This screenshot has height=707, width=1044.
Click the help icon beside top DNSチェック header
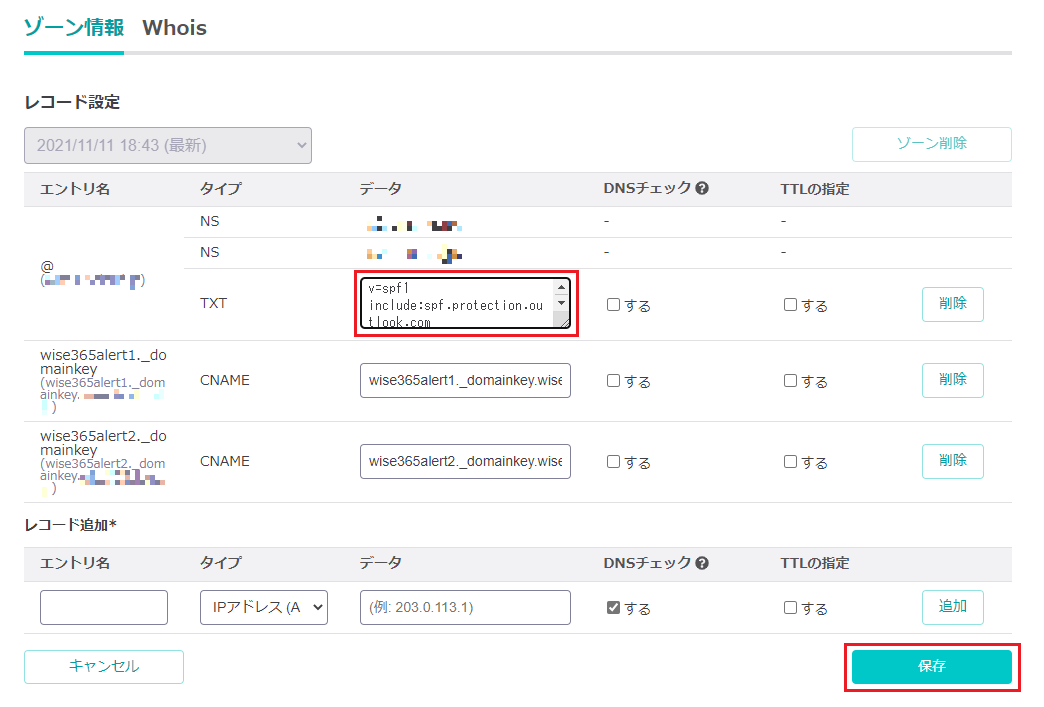click(x=702, y=188)
